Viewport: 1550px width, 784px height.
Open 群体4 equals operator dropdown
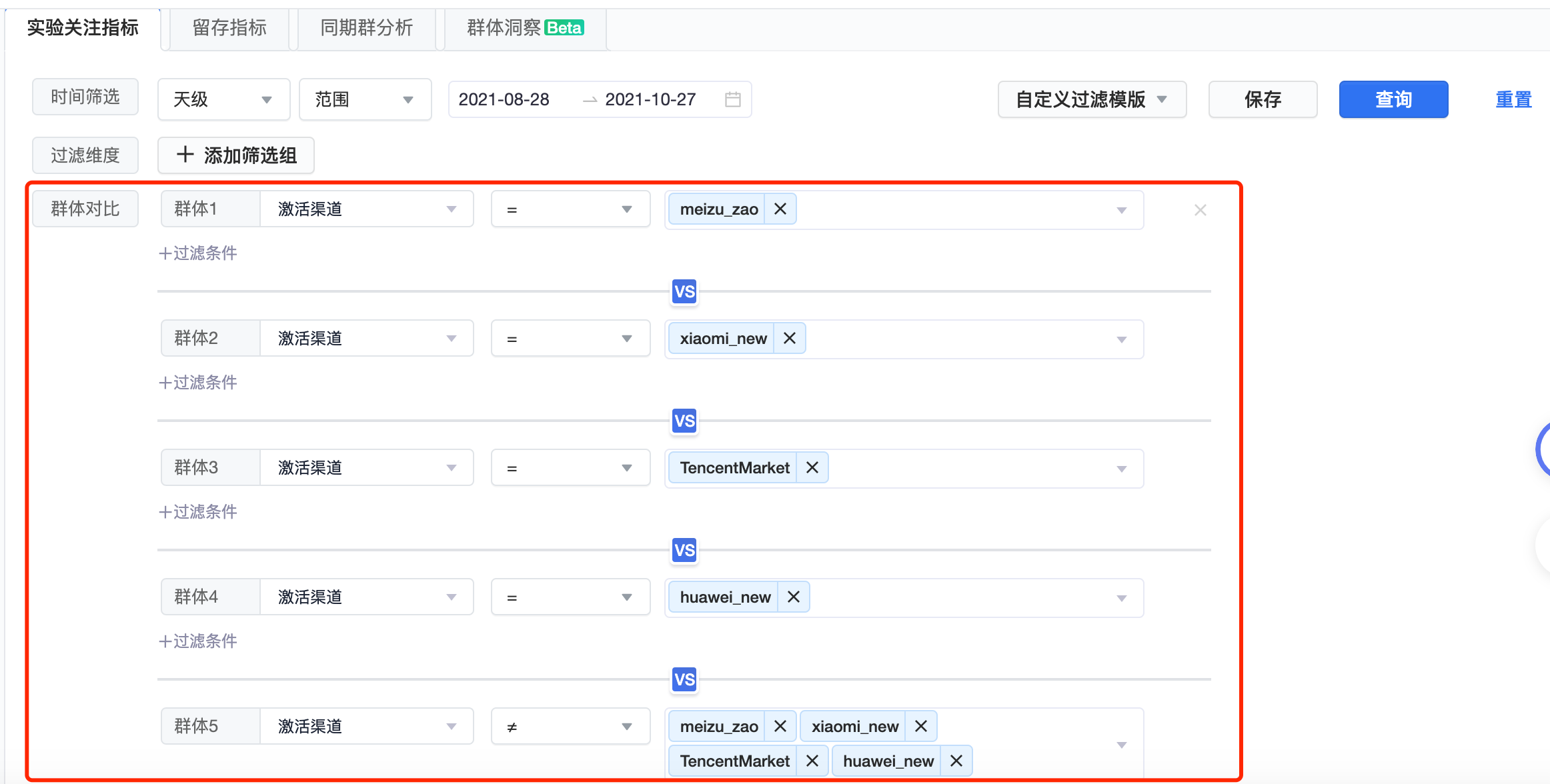[571, 597]
